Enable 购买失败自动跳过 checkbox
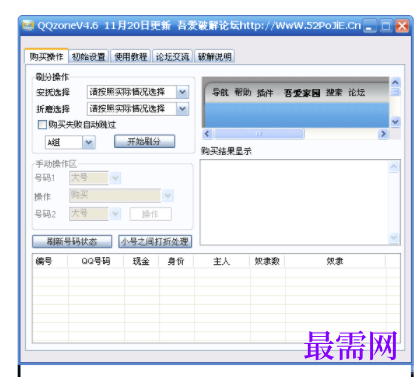The image size is (416, 377). point(42,125)
